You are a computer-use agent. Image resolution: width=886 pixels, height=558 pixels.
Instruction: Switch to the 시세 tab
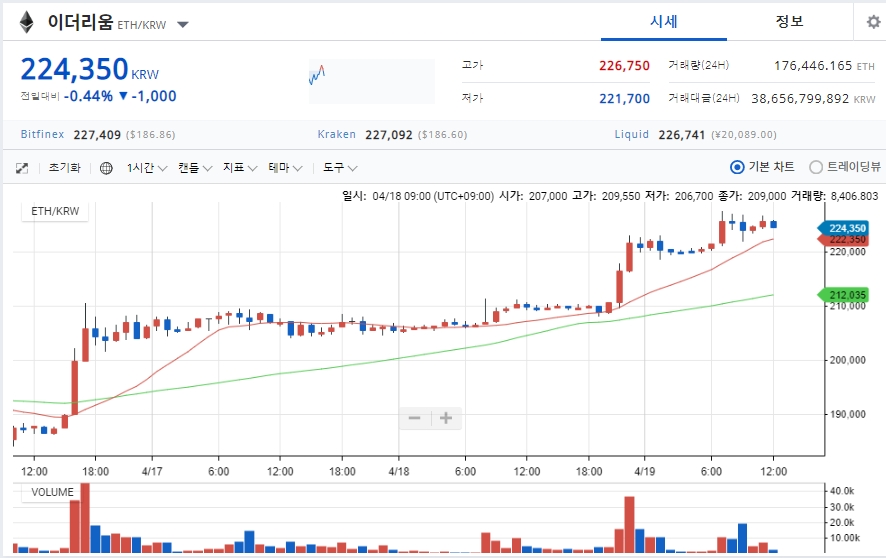[x=664, y=22]
